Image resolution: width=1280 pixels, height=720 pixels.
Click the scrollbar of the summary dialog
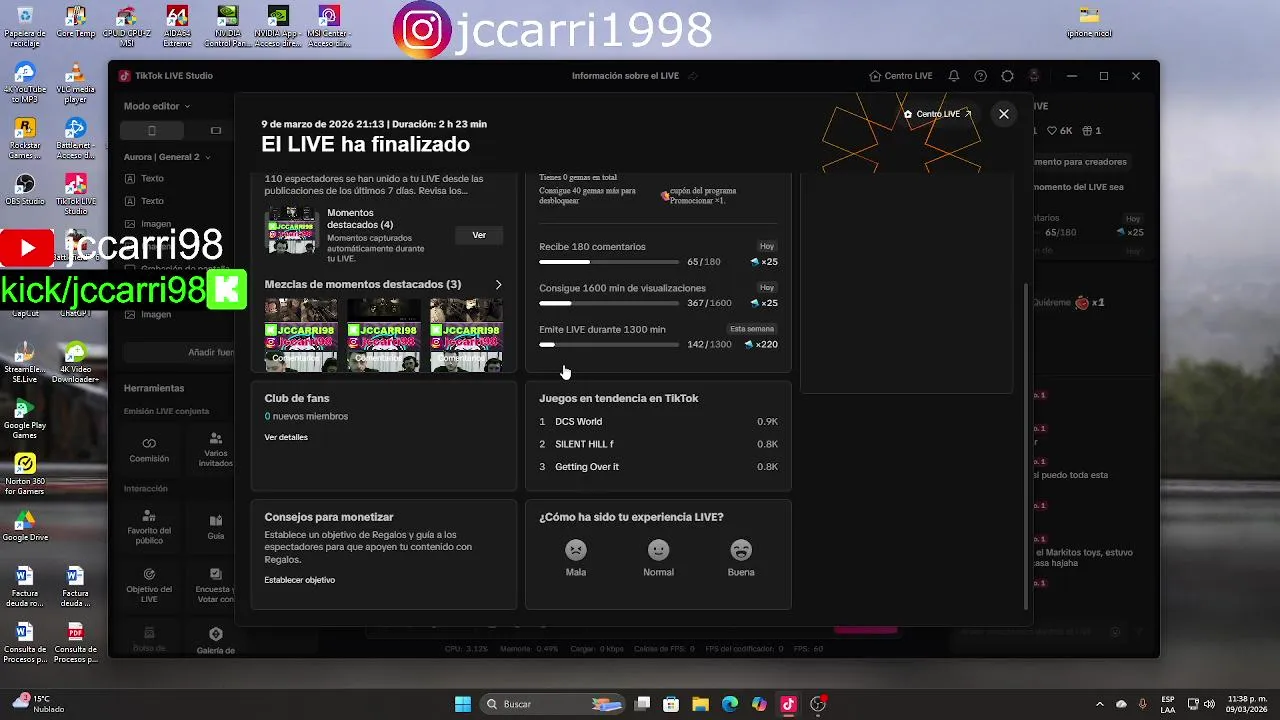click(1026, 445)
